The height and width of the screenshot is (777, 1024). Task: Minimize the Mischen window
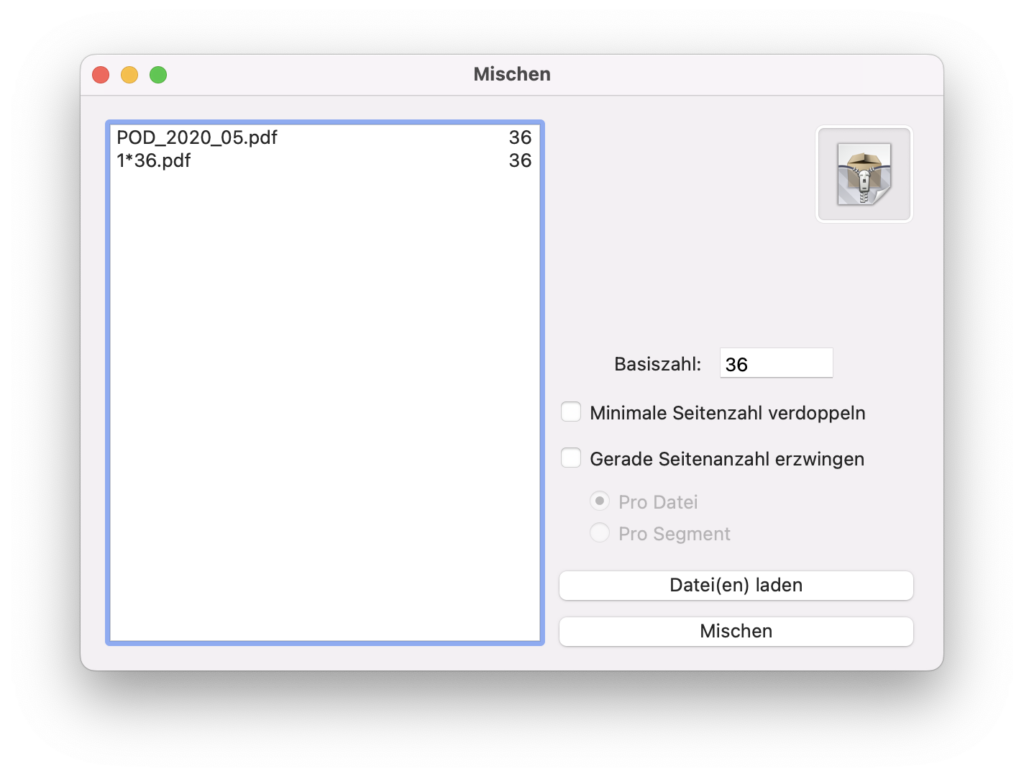coord(129,75)
